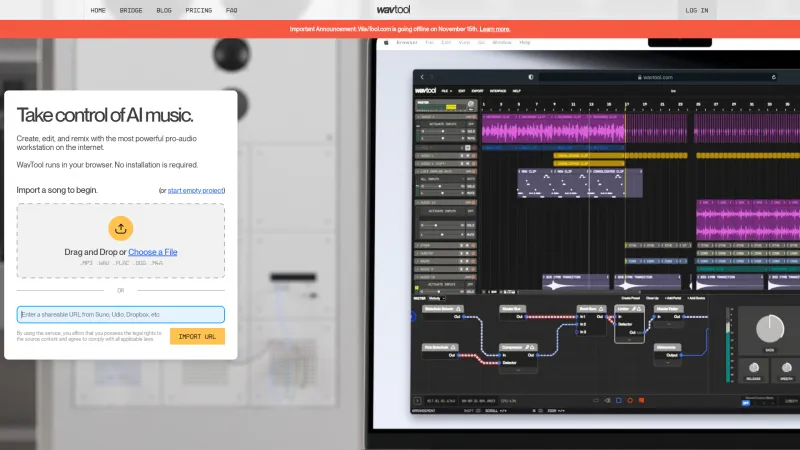
Task: Click HOME in the top navigation
Action: 98,10
